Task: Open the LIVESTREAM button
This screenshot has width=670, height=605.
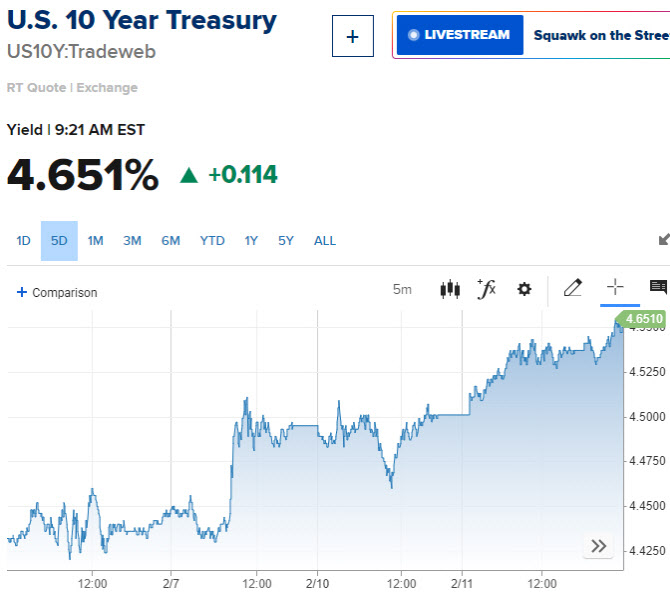Action: [460, 35]
